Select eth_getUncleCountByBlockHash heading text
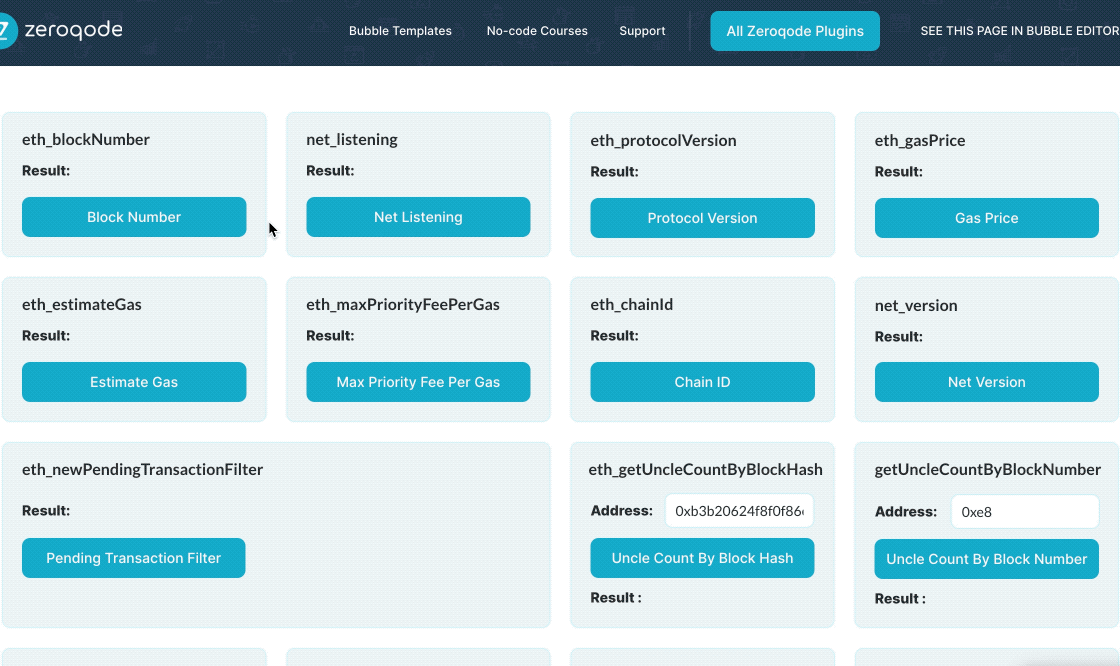 point(706,469)
